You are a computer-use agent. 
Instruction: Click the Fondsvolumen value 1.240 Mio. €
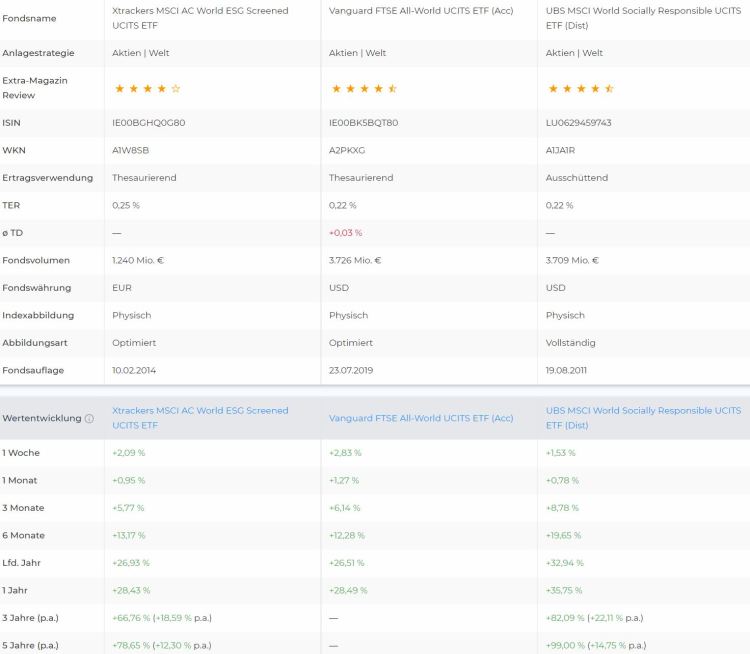(x=139, y=260)
